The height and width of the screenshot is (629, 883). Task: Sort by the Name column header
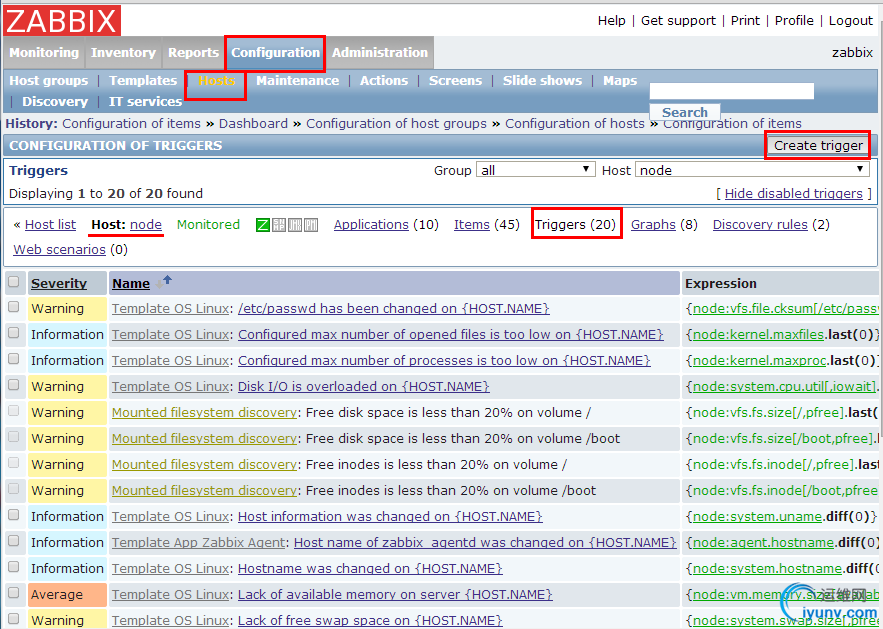click(x=131, y=283)
